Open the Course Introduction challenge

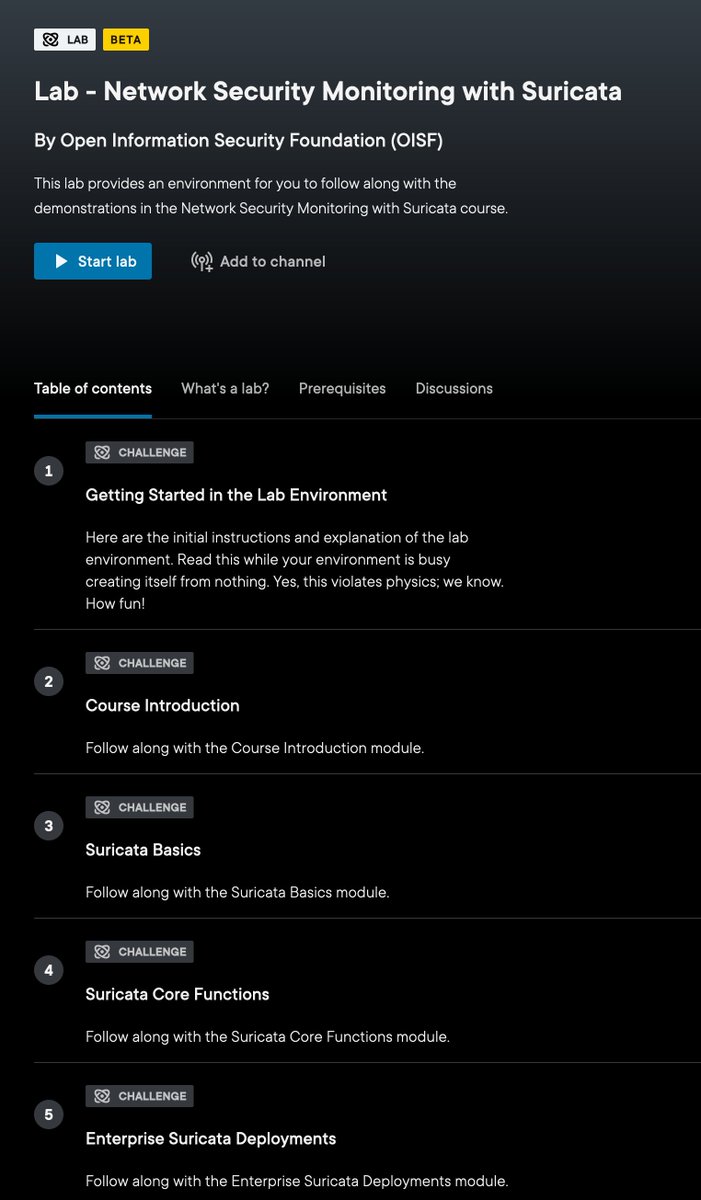click(163, 706)
